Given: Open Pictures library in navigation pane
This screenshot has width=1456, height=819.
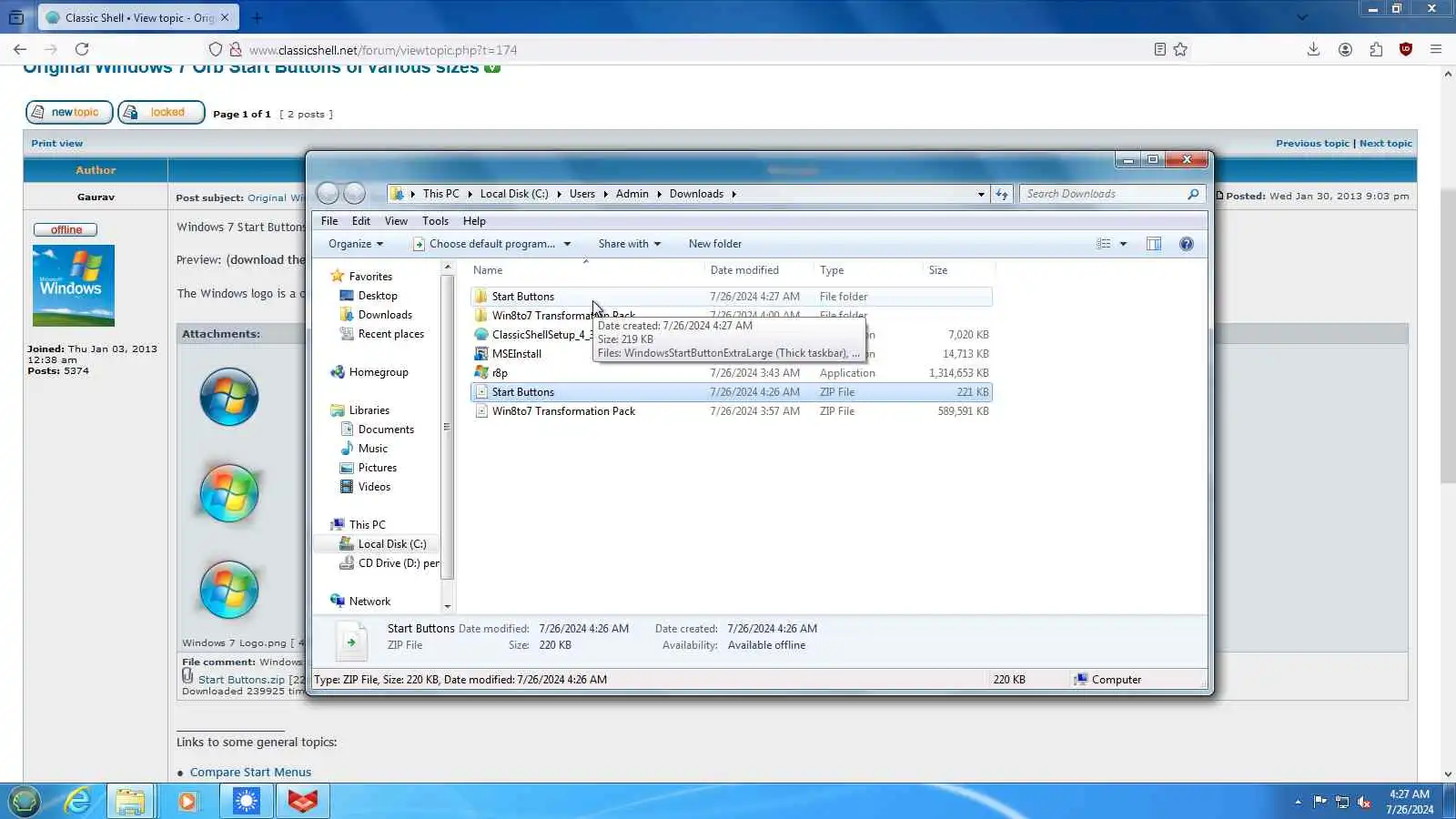Looking at the screenshot, I should [x=377, y=468].
